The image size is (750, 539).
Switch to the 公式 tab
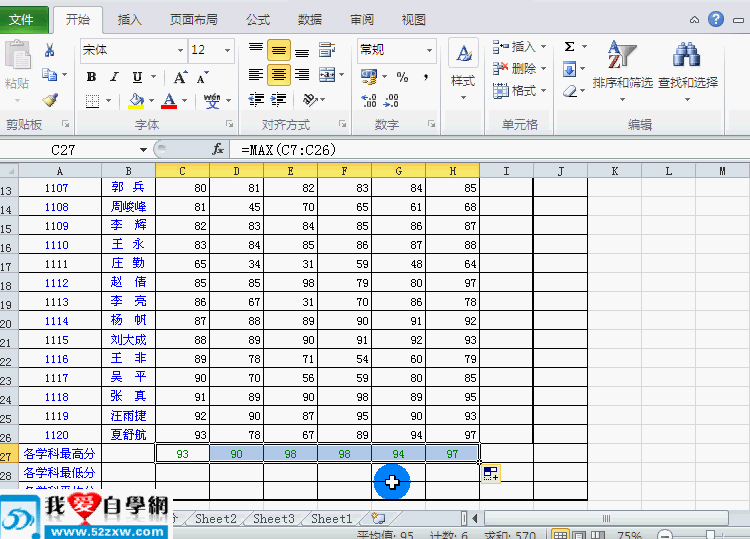258,20
